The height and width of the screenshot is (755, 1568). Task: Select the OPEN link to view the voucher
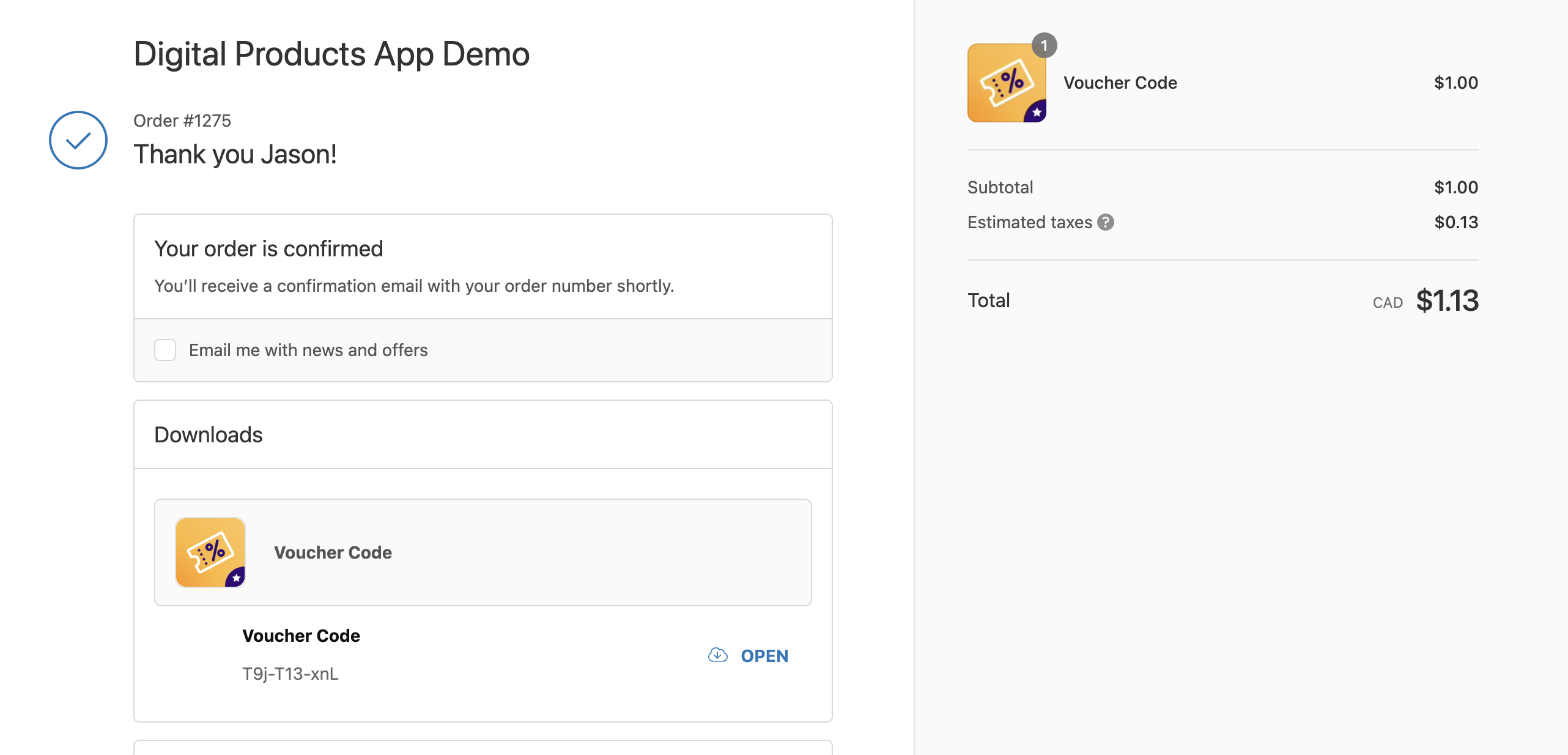tap(764, 655)
